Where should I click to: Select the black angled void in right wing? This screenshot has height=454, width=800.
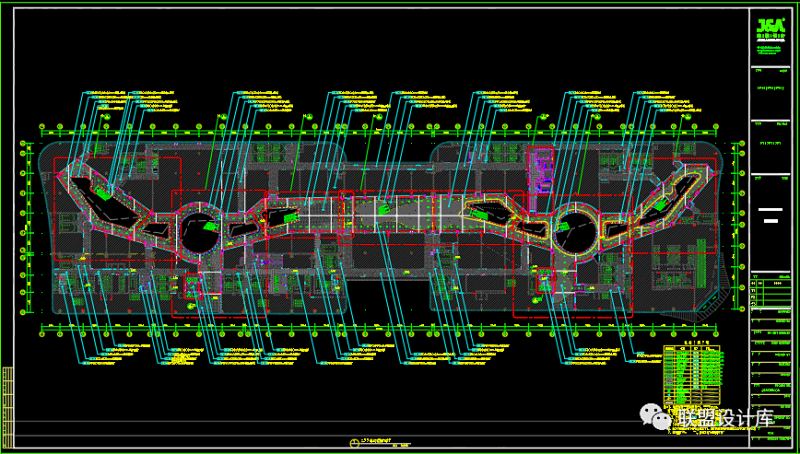pos(680,193)
